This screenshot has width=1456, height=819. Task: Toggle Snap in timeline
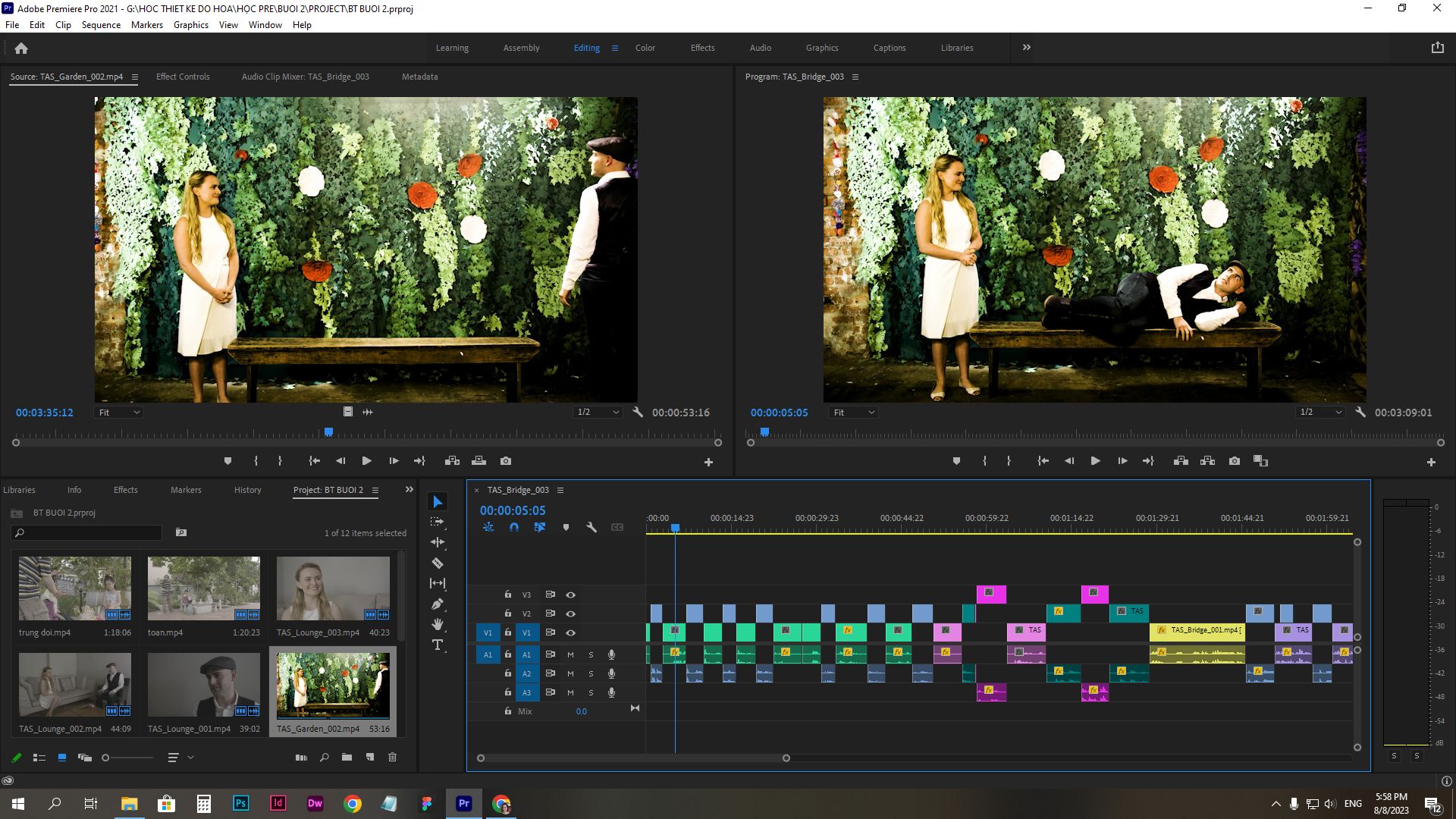tap(514, 527)
